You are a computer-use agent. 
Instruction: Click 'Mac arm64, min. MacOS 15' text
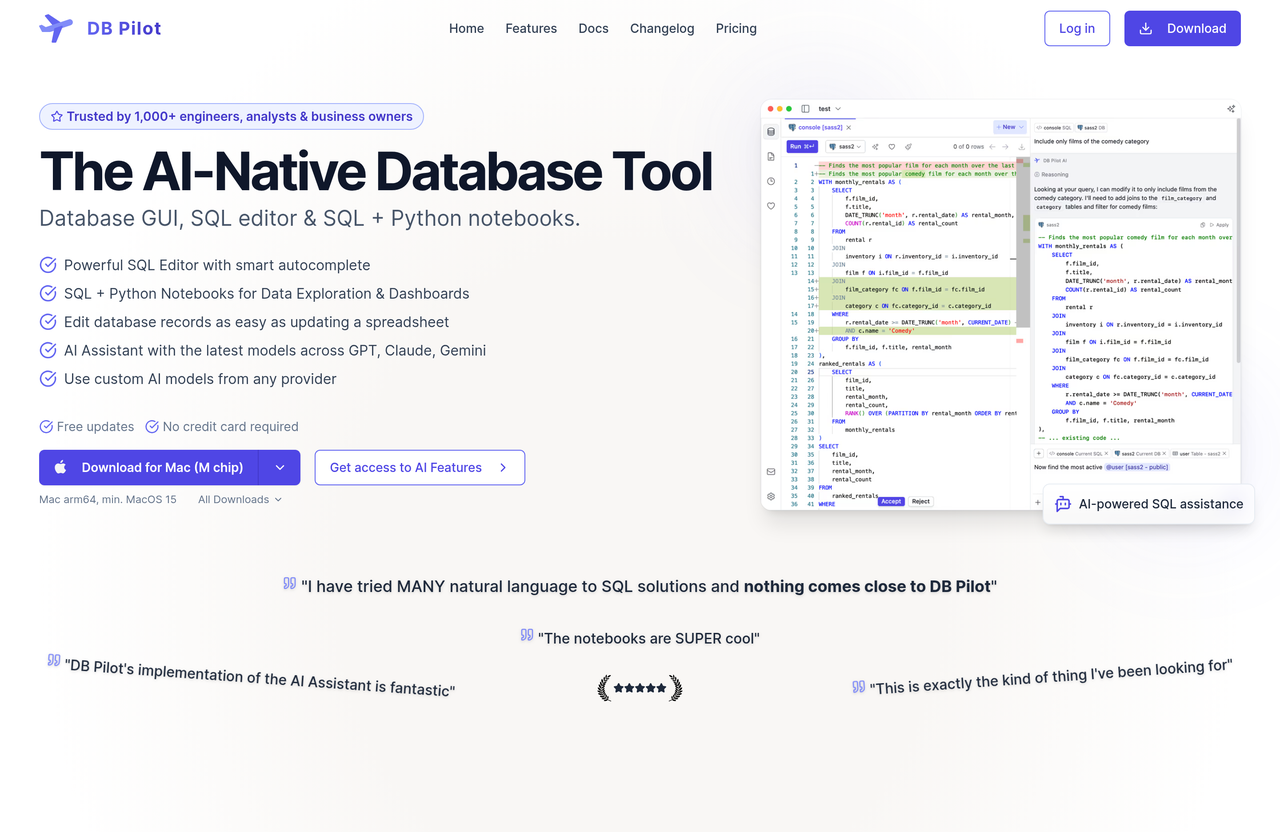coord(108,499)
